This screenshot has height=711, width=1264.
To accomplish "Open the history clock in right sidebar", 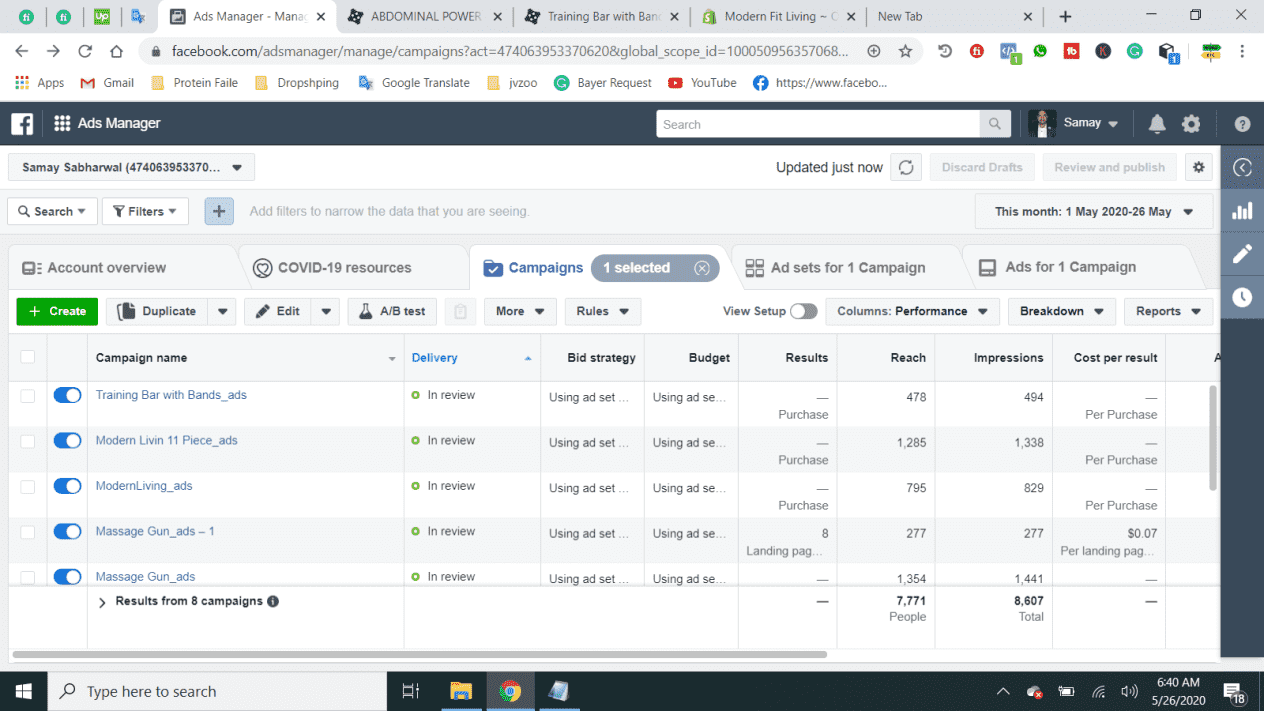I will click(x=1242, y=297).
